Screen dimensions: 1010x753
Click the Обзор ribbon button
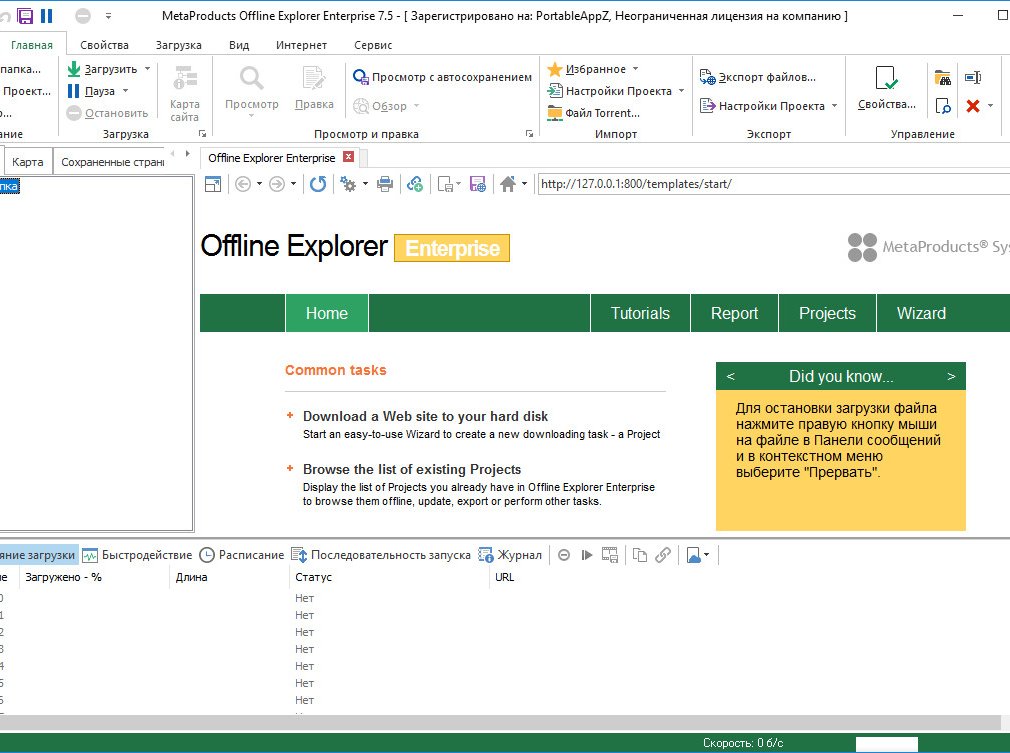click(x=381, y=106)
